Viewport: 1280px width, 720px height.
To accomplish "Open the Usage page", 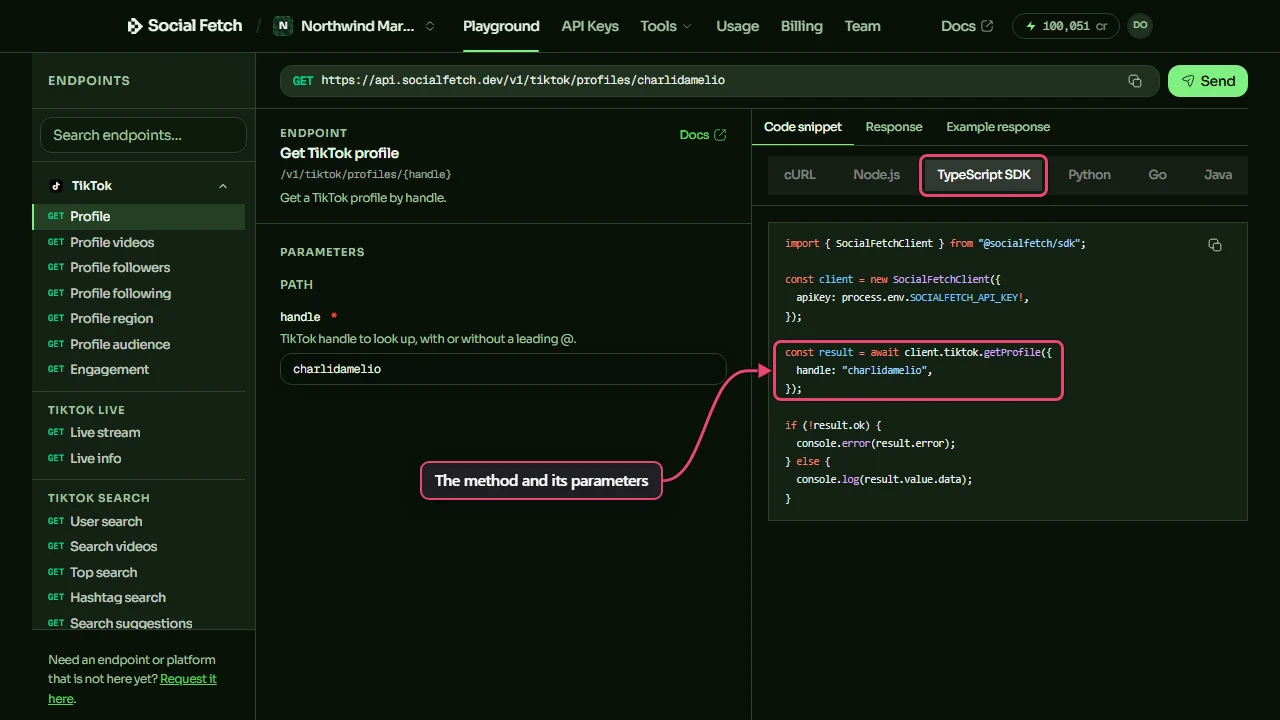I will (738, 26).
